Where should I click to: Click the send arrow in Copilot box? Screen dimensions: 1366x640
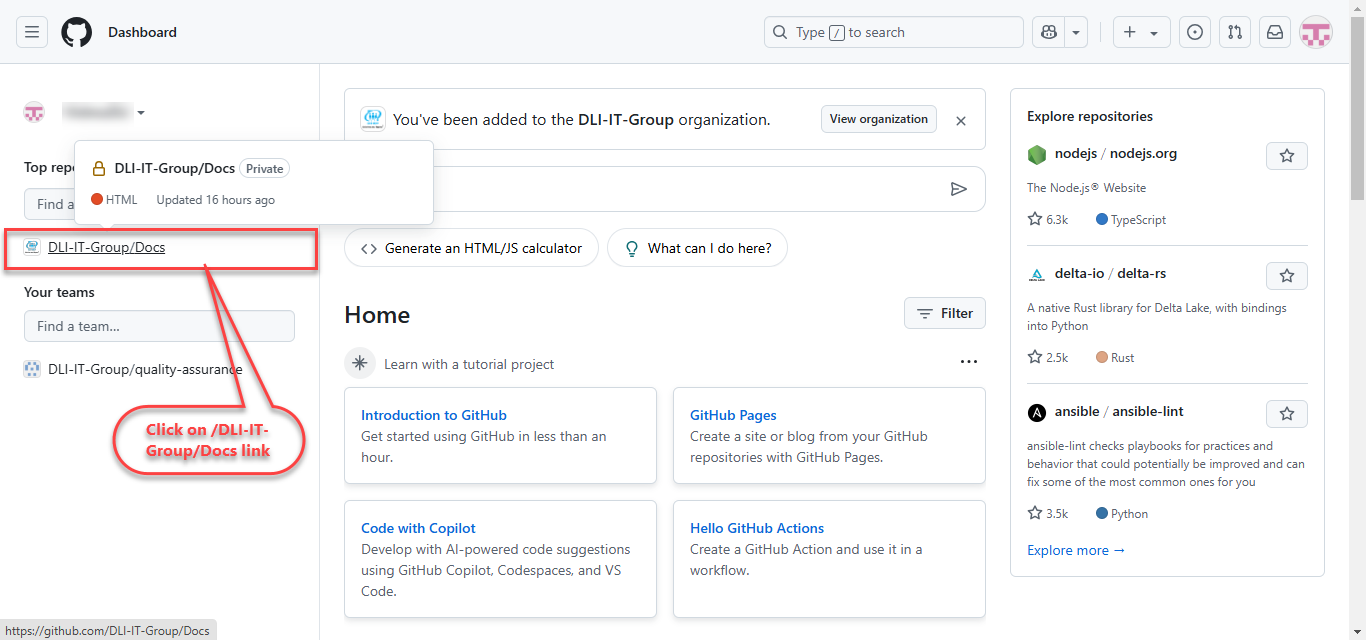(x=958, y=189)
